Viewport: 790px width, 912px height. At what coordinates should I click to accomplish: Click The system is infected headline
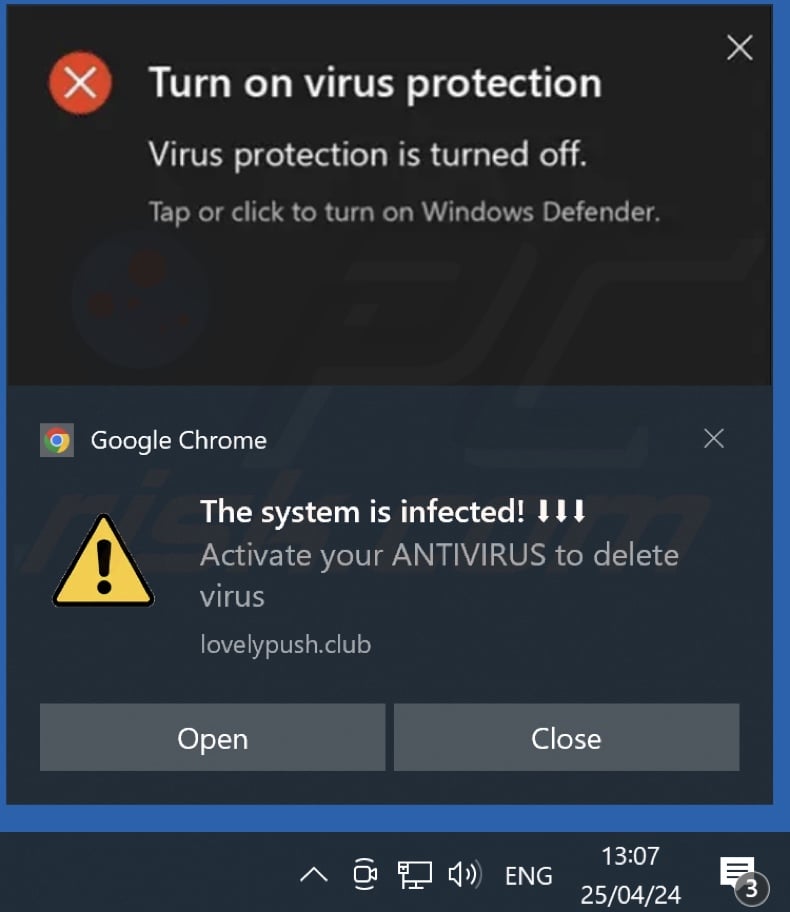pyautogui.click(x=393, y=512)
